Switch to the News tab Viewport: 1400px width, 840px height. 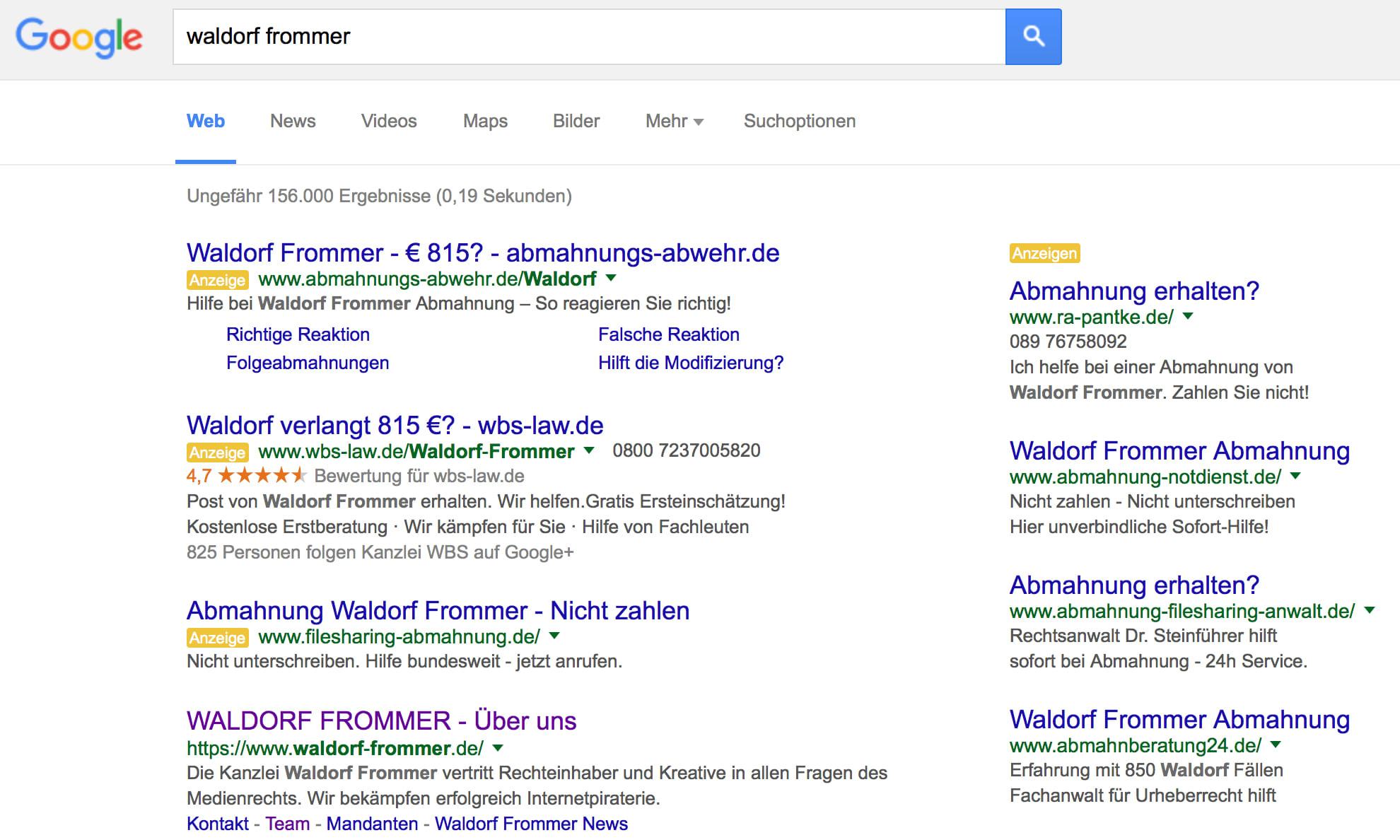292,121
